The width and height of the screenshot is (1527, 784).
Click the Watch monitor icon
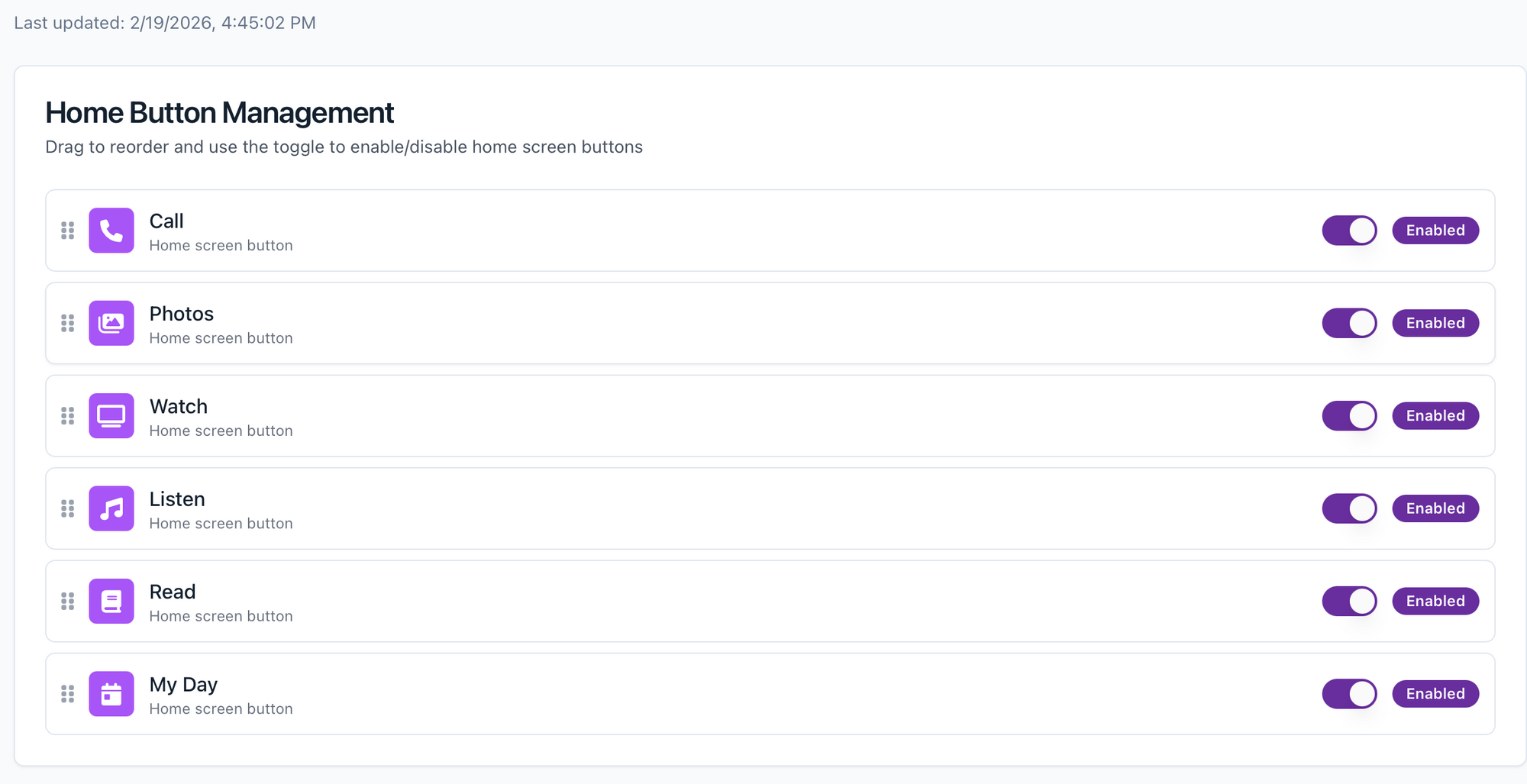coord(111,416)
